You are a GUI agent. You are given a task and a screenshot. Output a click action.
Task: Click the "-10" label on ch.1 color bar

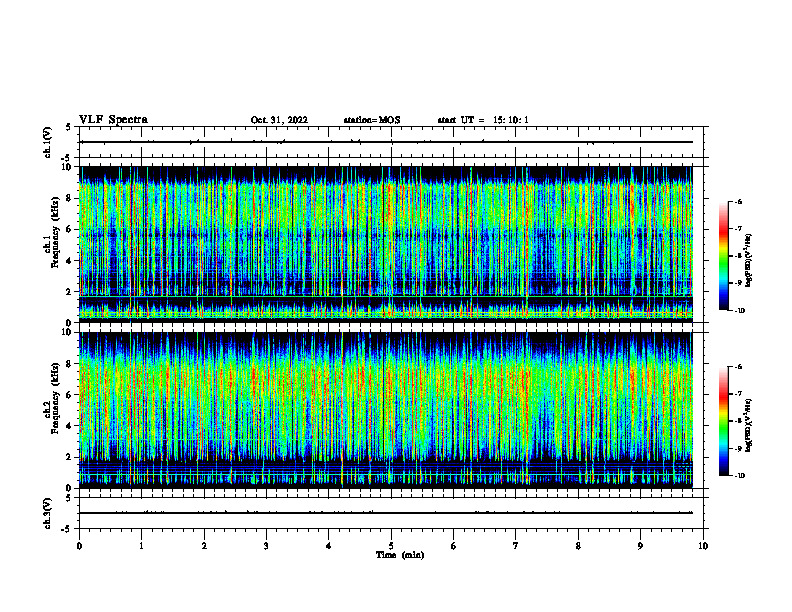coord(740,311)
